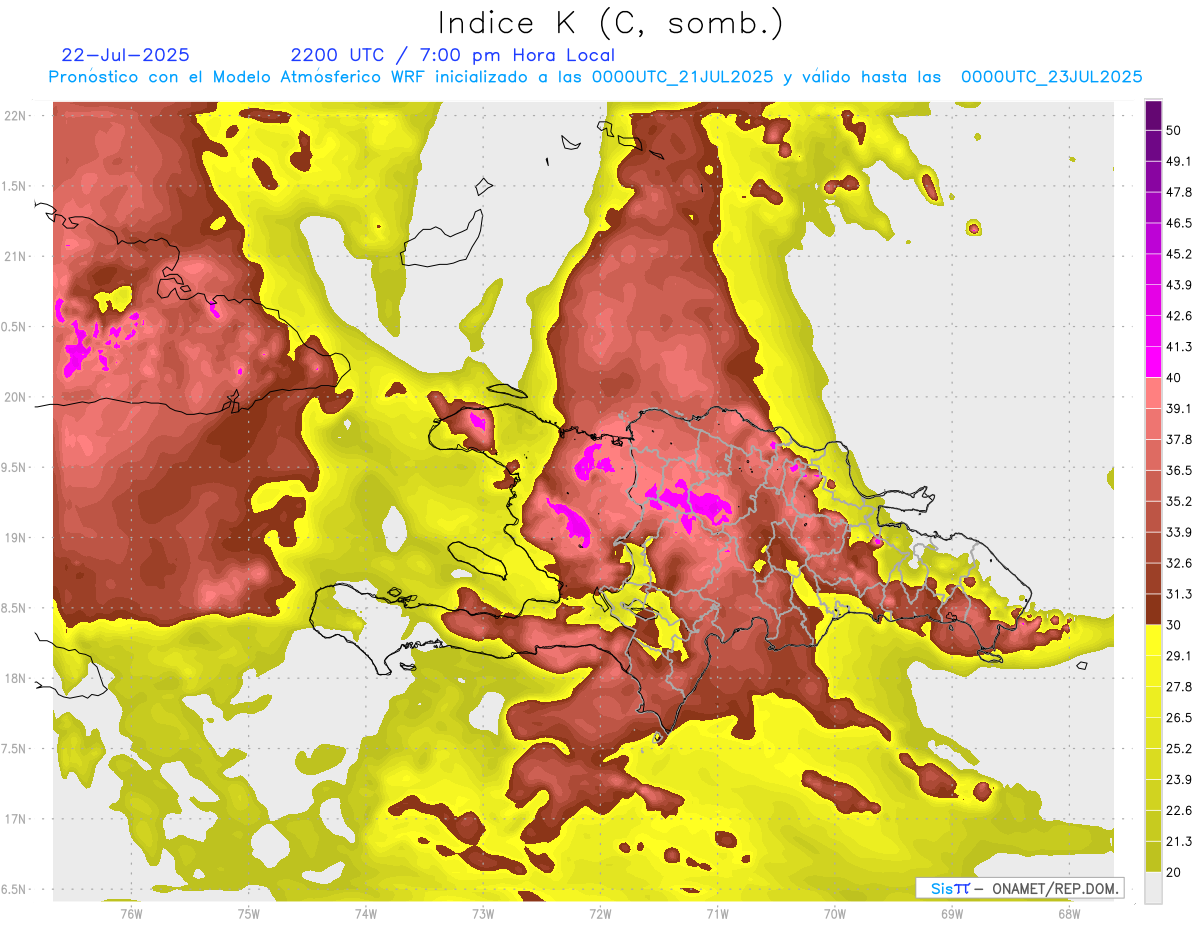Click the colorbar value "22.6"
This screenshot has height=927, width=1200.
[1179, 810]
